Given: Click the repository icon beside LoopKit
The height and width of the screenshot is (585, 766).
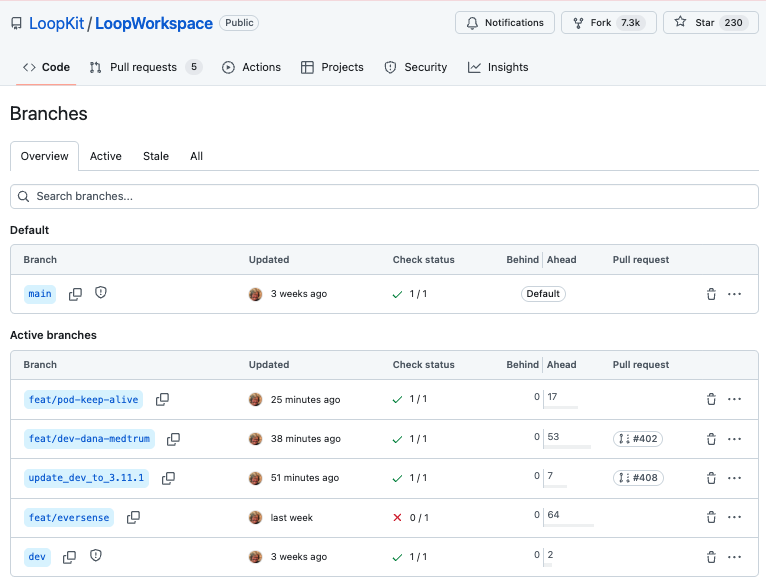Looking at the screenshot, I should click(x=17, y=23).
